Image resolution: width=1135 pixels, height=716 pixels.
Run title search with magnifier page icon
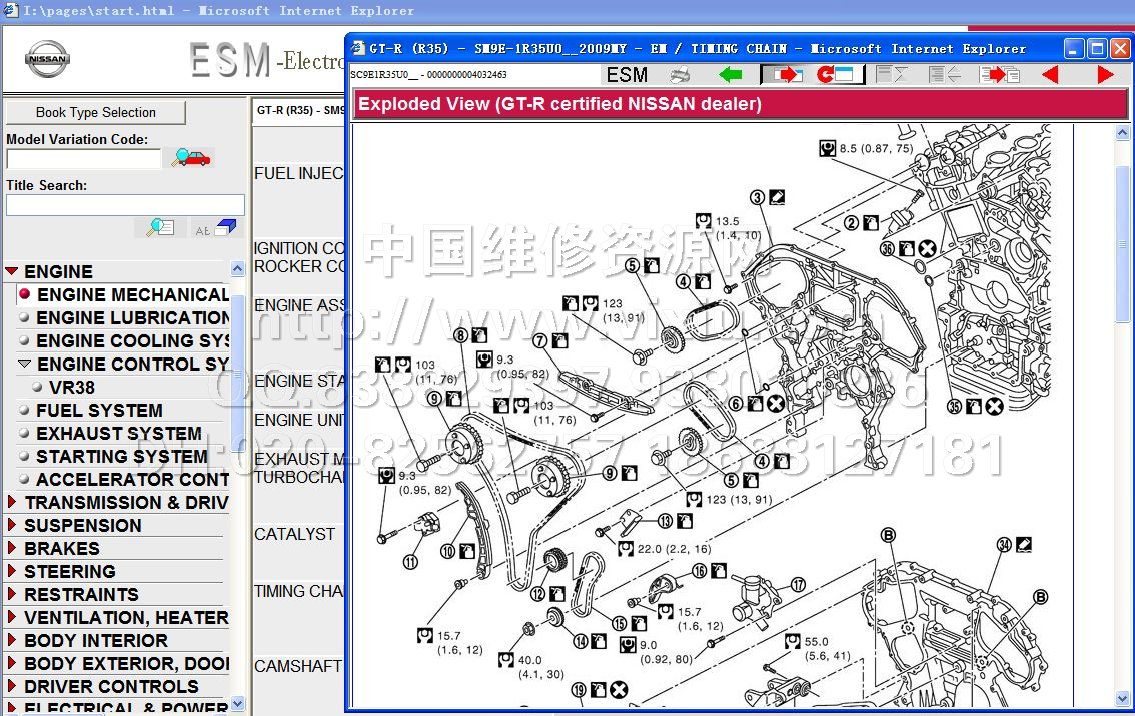(160, 228)
